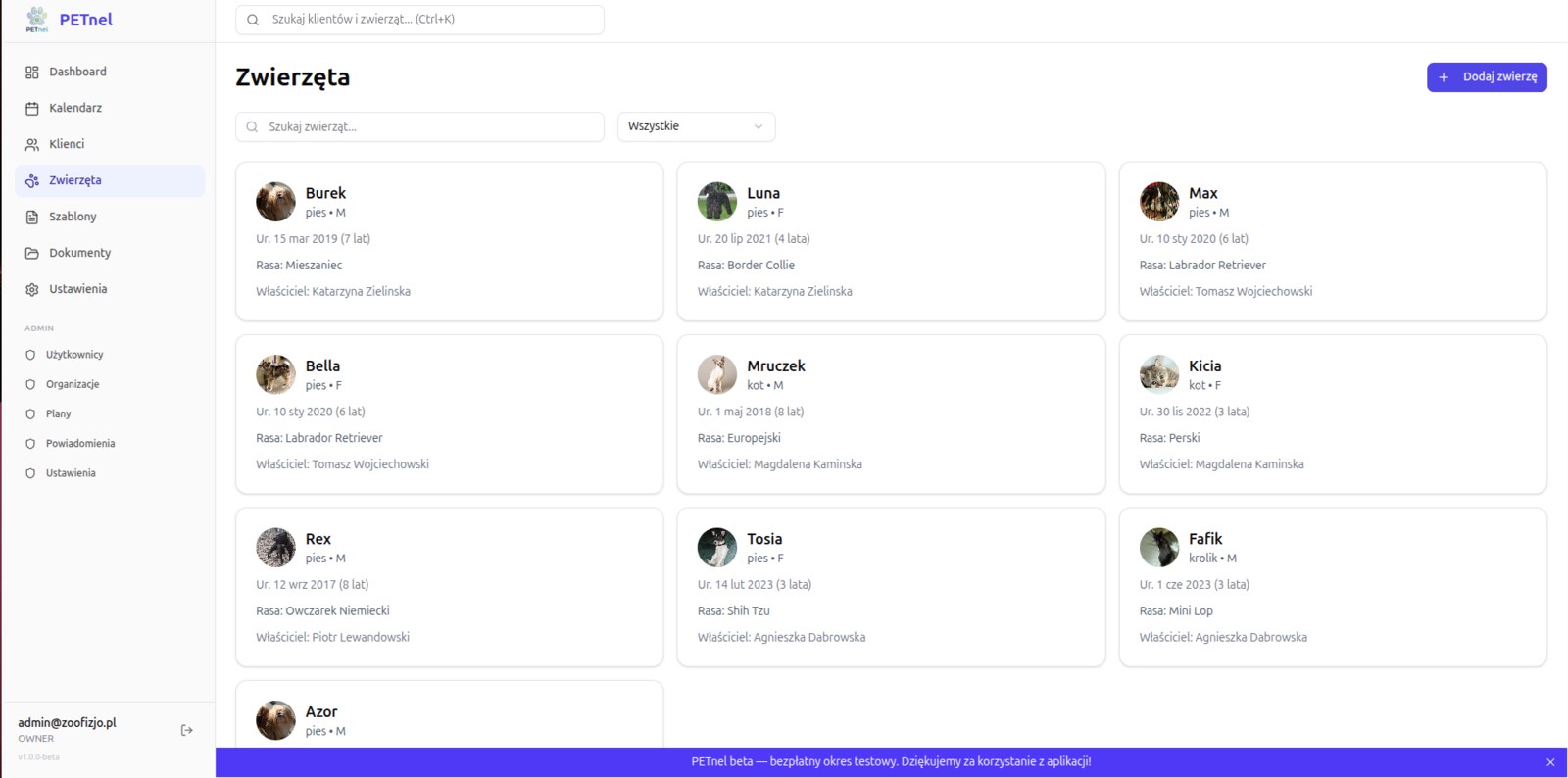The height and width of the screenshot is (778, 1568).
Task: Go to the Zwierzęta menu item
Action: 110,180
